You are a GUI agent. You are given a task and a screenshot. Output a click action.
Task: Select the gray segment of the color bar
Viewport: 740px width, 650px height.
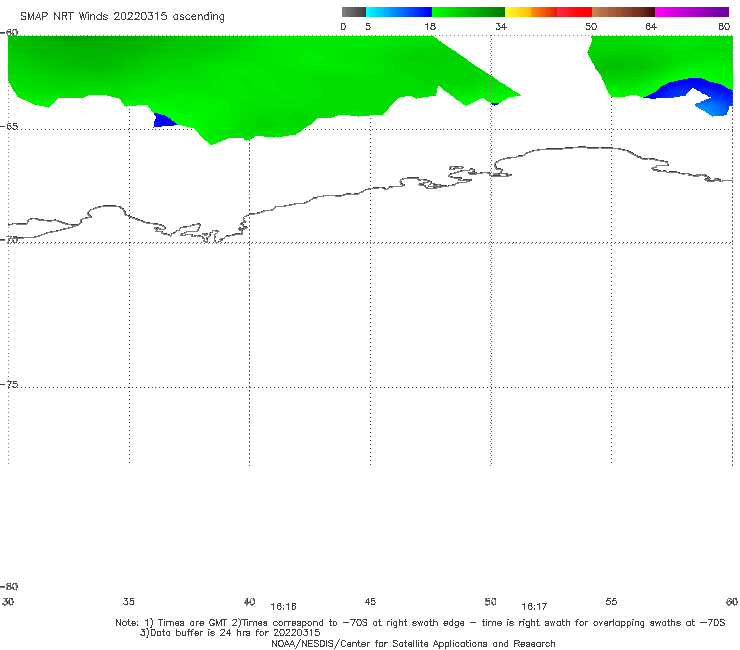click(353, 12)
